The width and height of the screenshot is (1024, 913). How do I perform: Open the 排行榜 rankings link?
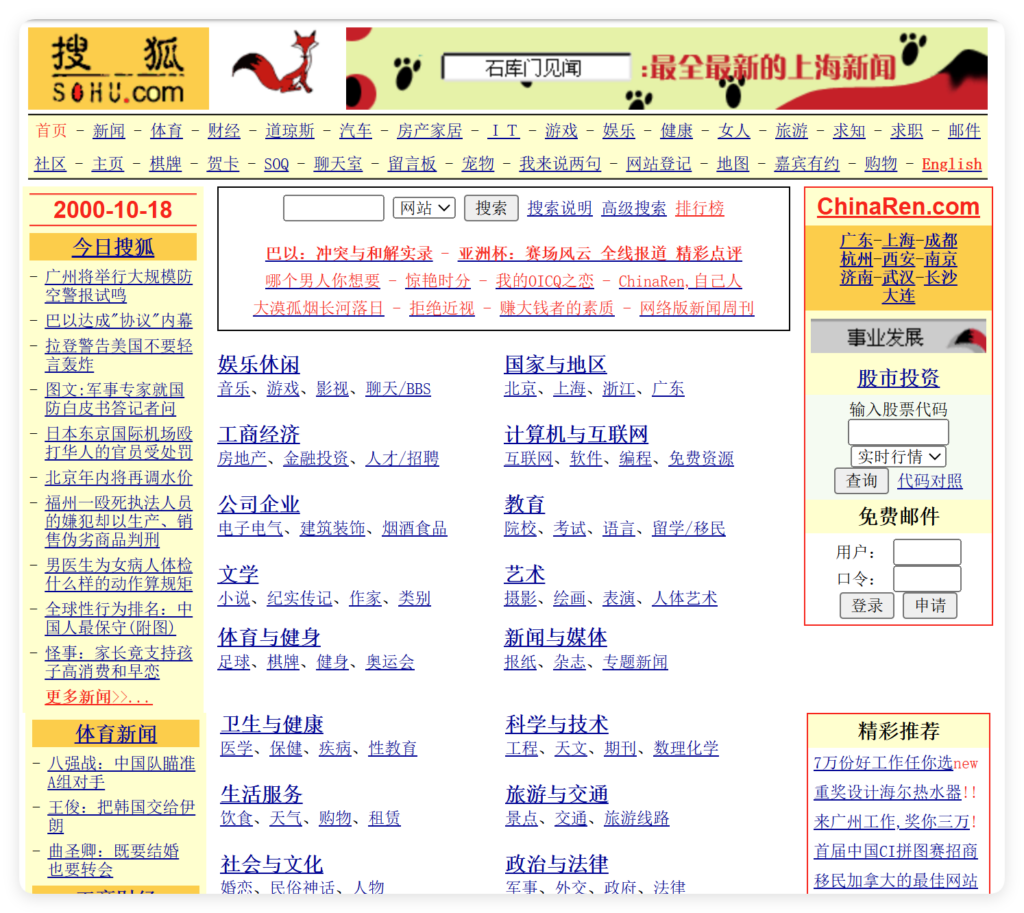[x=699, y=208]
